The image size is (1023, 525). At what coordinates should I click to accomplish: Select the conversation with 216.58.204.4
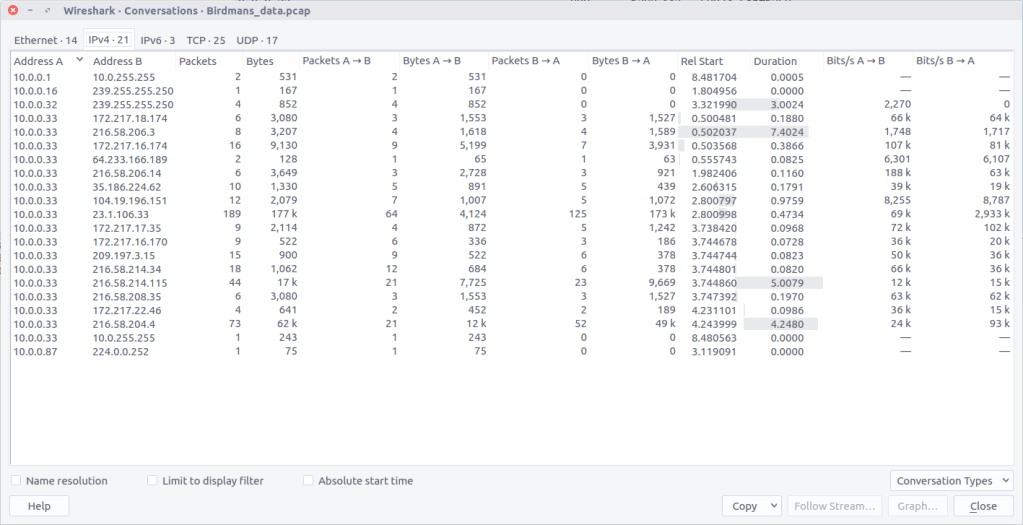click(120, 324)
